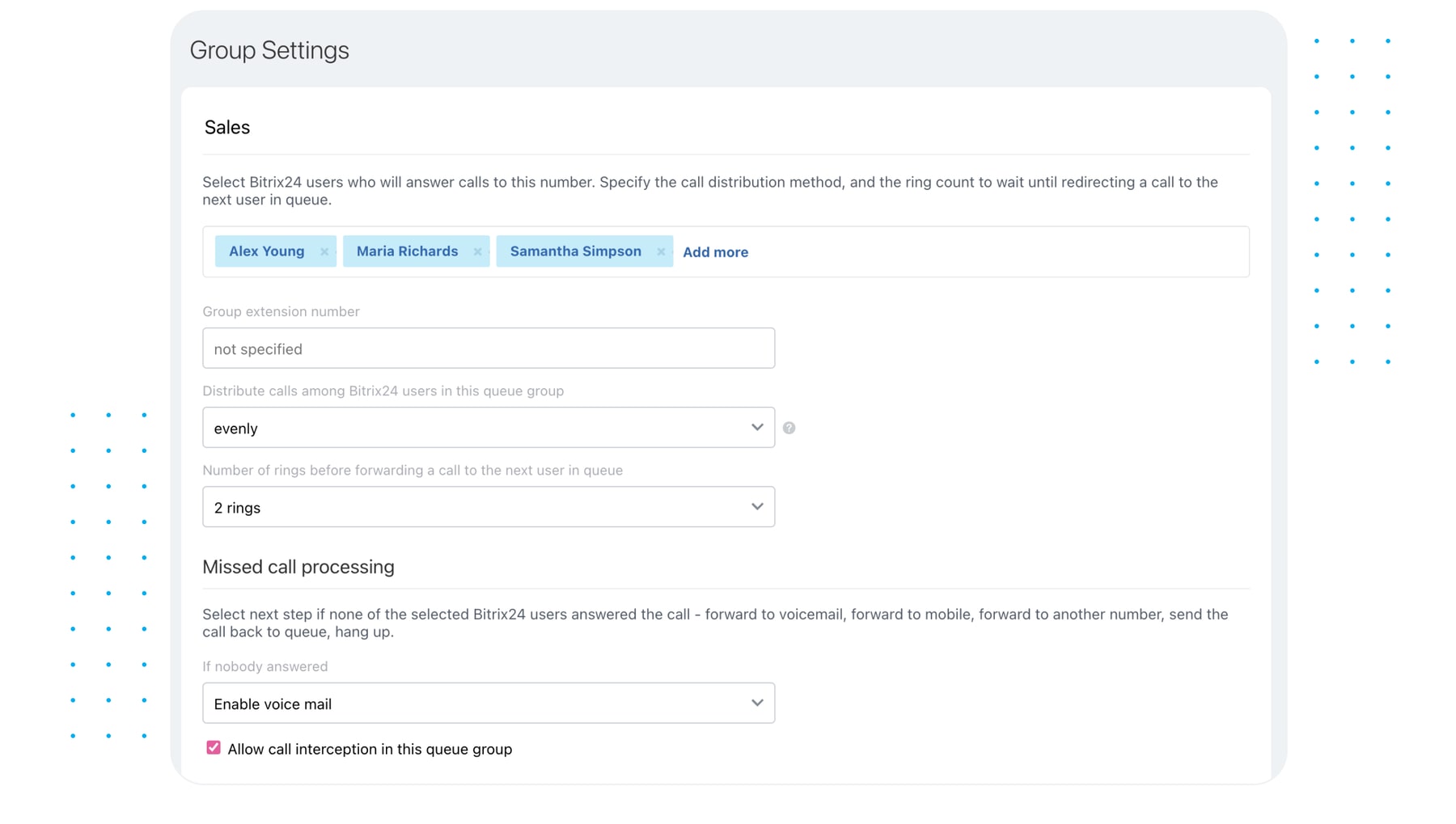Screen dimensions: 1456x824
Task: Focus the Group extension number field
Action: (x=488, y=349)
